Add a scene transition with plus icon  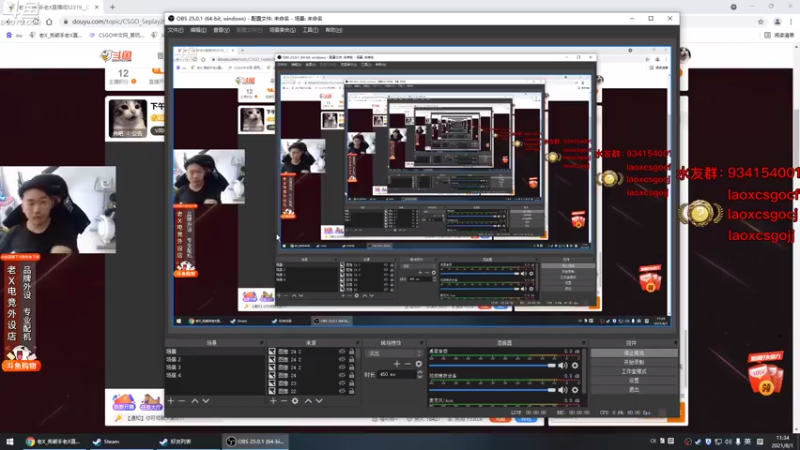(397, 364)
